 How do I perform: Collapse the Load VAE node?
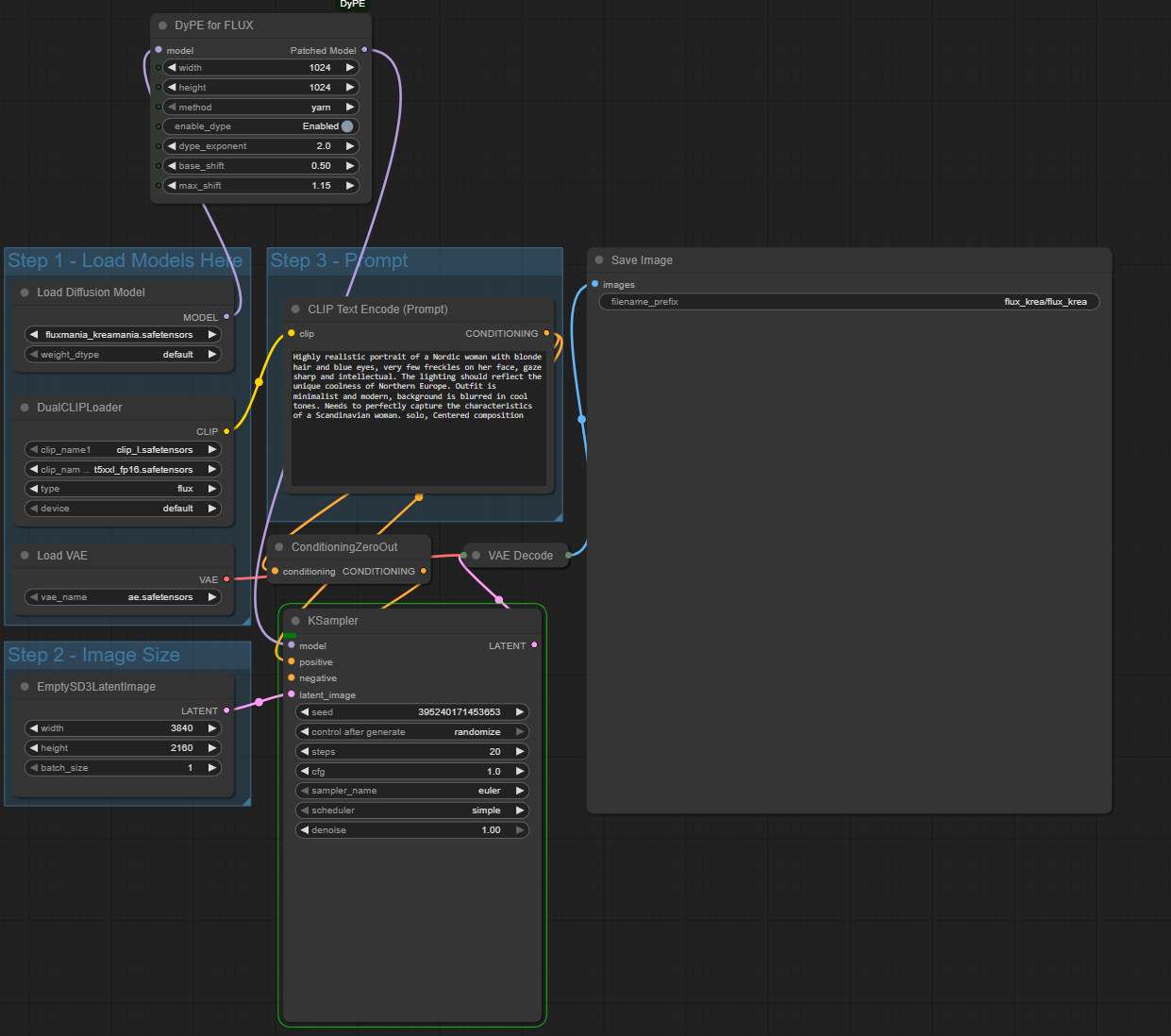(x=25, y=556)
